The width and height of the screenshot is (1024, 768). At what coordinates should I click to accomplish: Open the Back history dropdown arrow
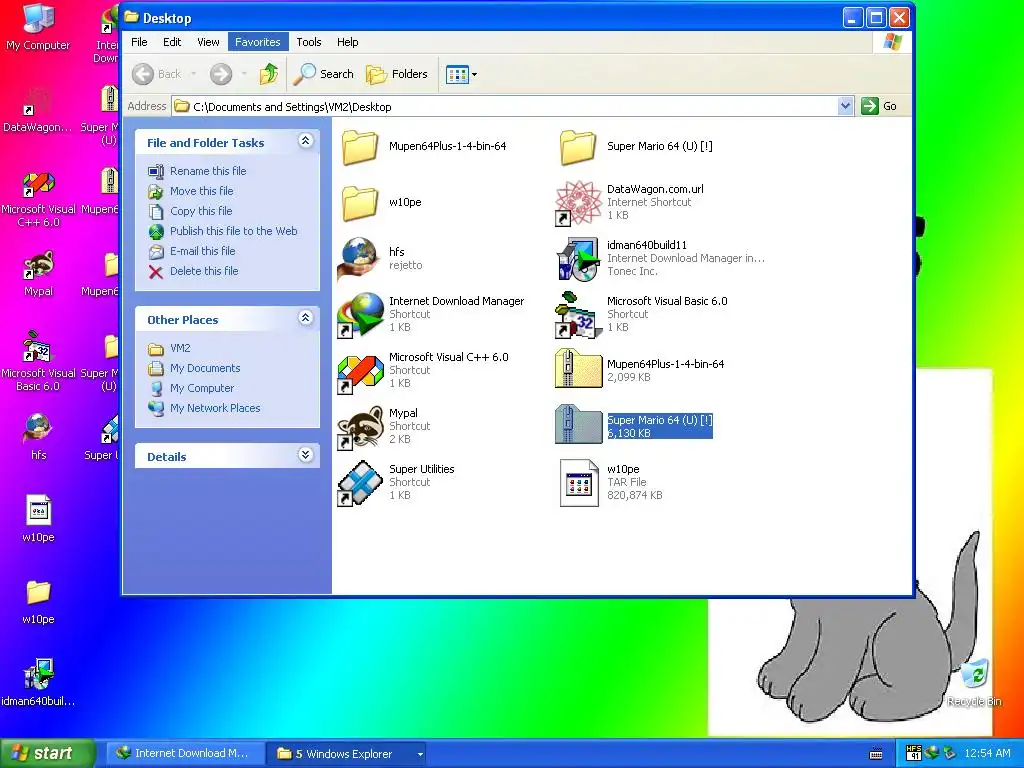(x=193, y=74)
